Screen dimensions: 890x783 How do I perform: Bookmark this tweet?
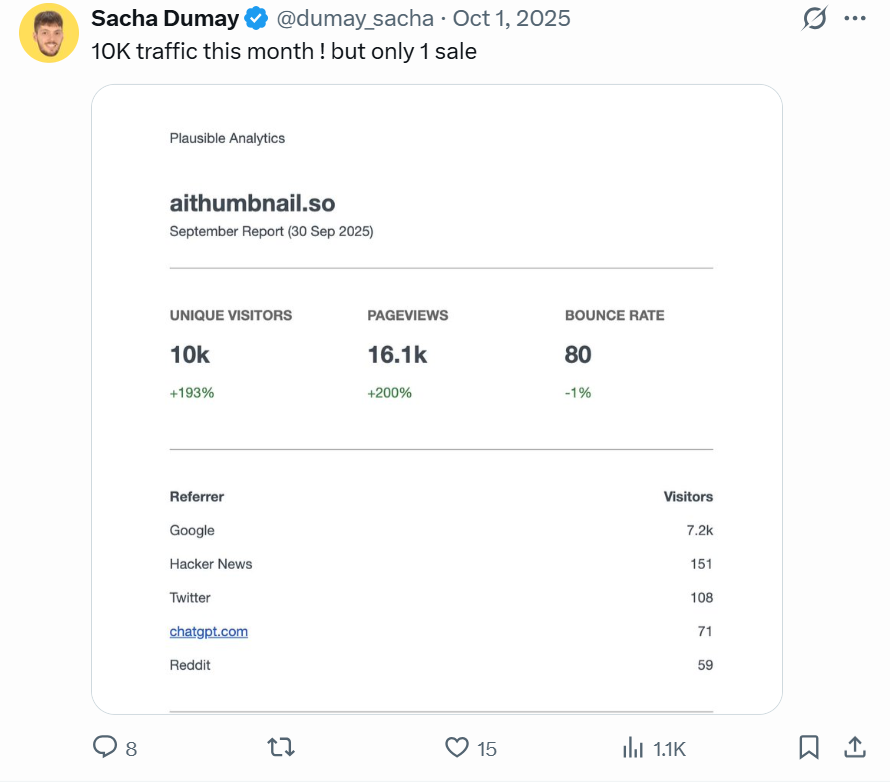pyautogui.click(x=809, y=747)
